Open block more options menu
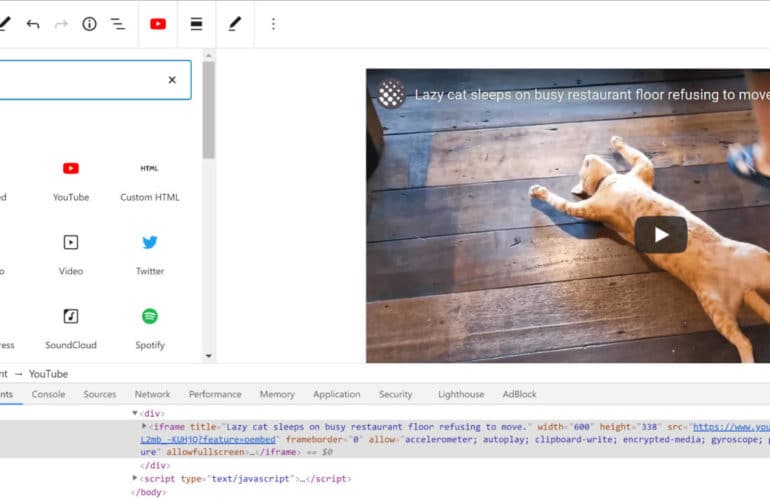The width and height of the screenshot is (770, 500). click(274, 24)
